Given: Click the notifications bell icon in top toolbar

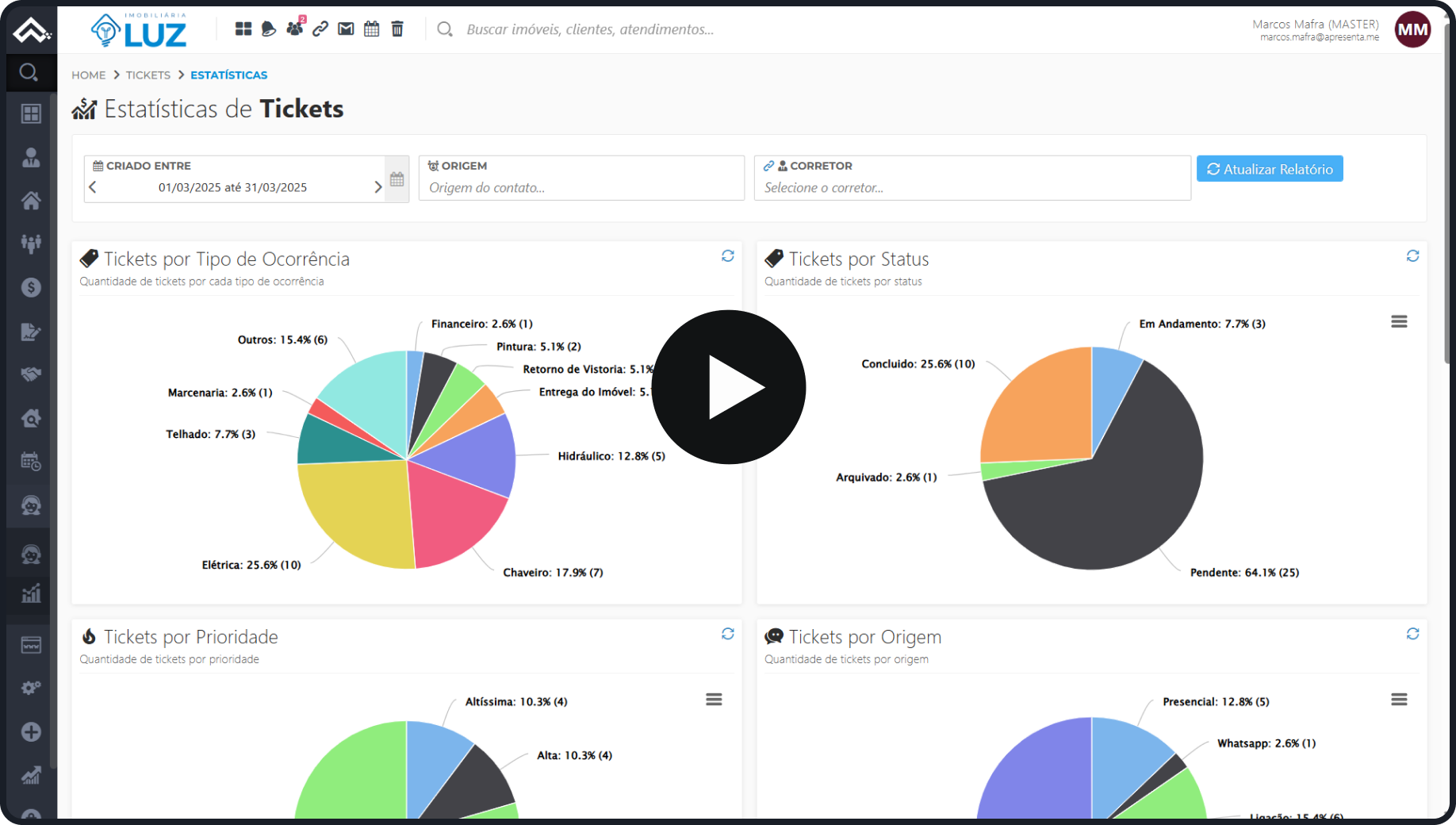Looking at the screenshot, I should (x=269, y=29).
